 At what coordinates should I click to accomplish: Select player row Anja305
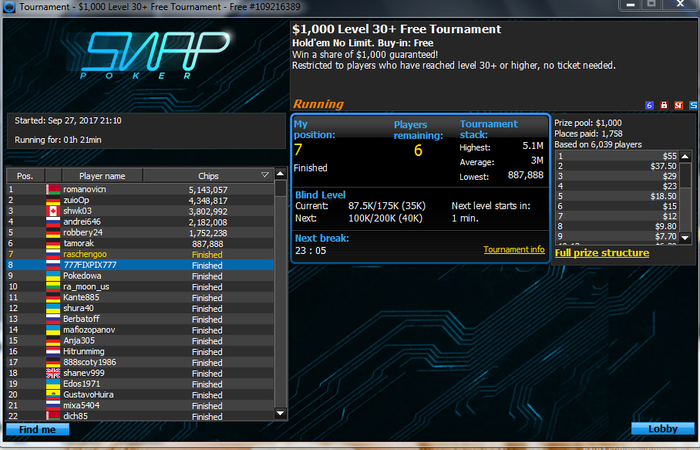pyautogui.click(x=140, y=341)
